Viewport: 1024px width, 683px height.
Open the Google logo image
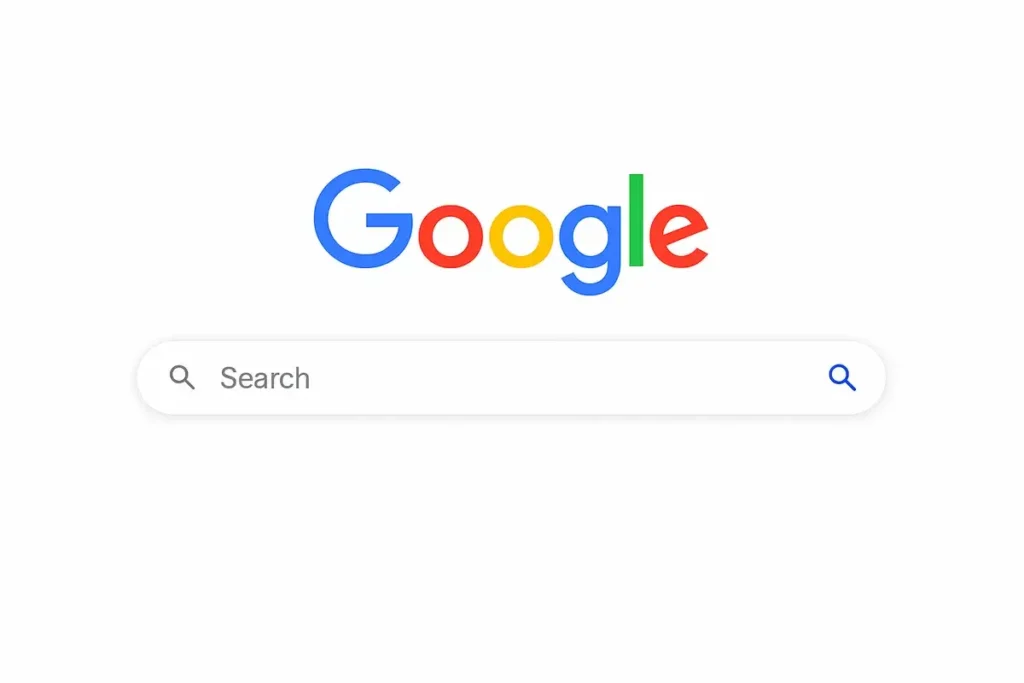click(511, 232)
